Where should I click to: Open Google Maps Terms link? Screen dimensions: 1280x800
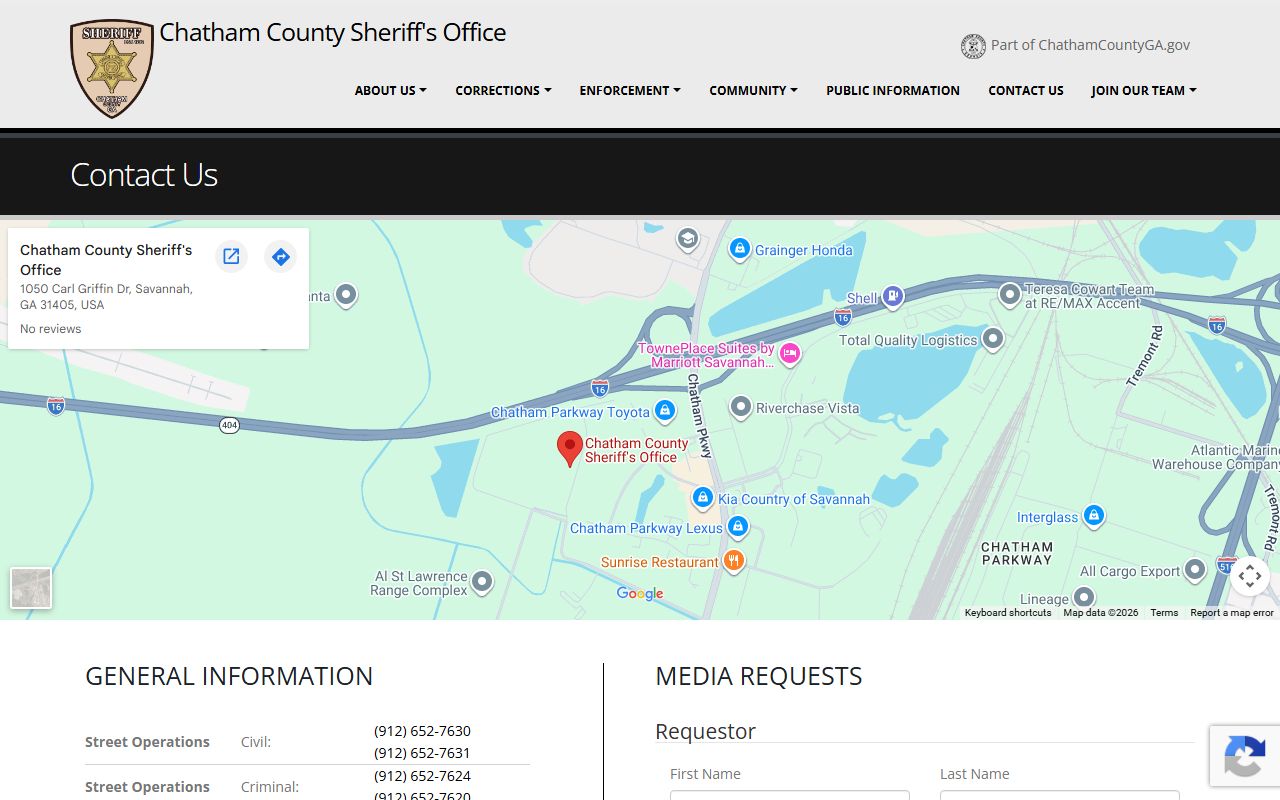coord(1164,613)
